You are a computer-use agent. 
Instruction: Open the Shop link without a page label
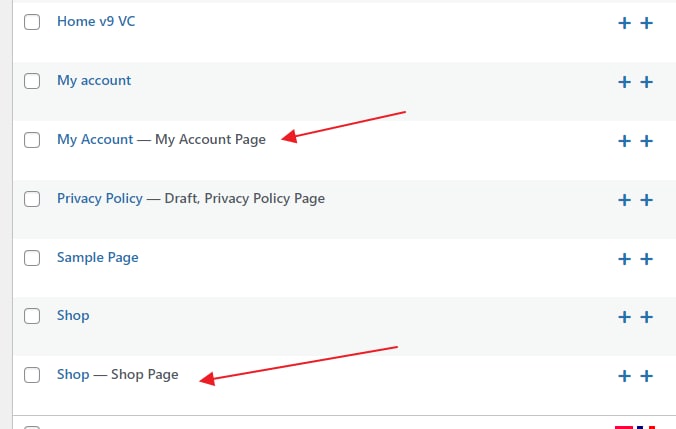tap(73, 316)
